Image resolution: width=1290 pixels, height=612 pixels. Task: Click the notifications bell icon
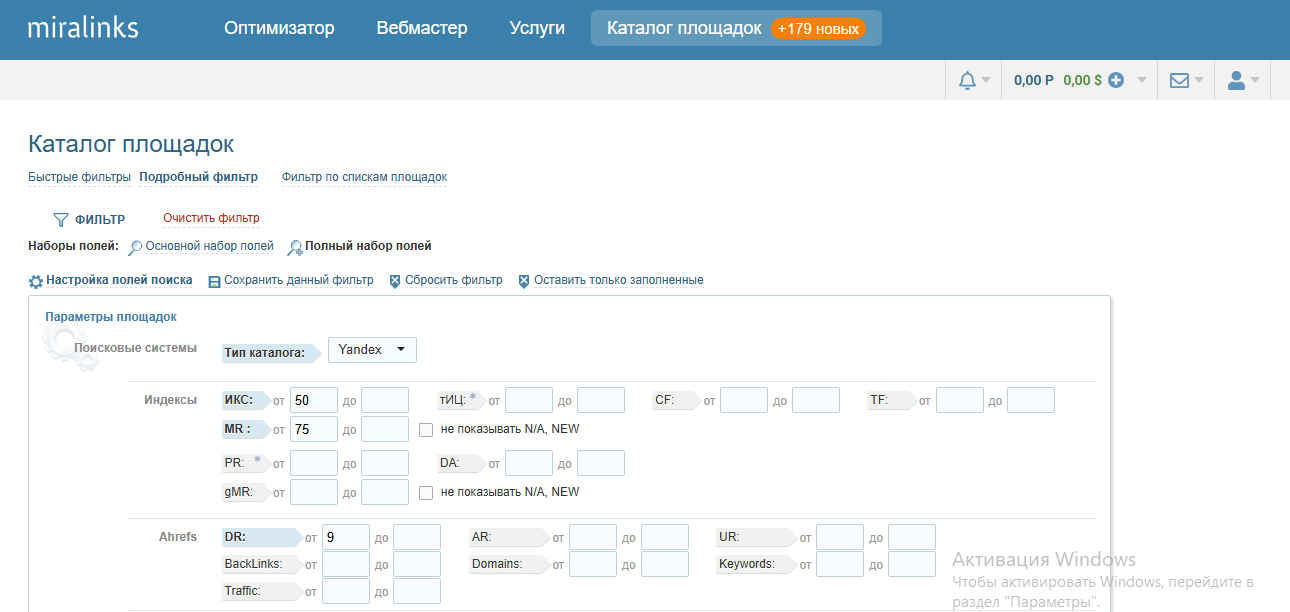966,81
